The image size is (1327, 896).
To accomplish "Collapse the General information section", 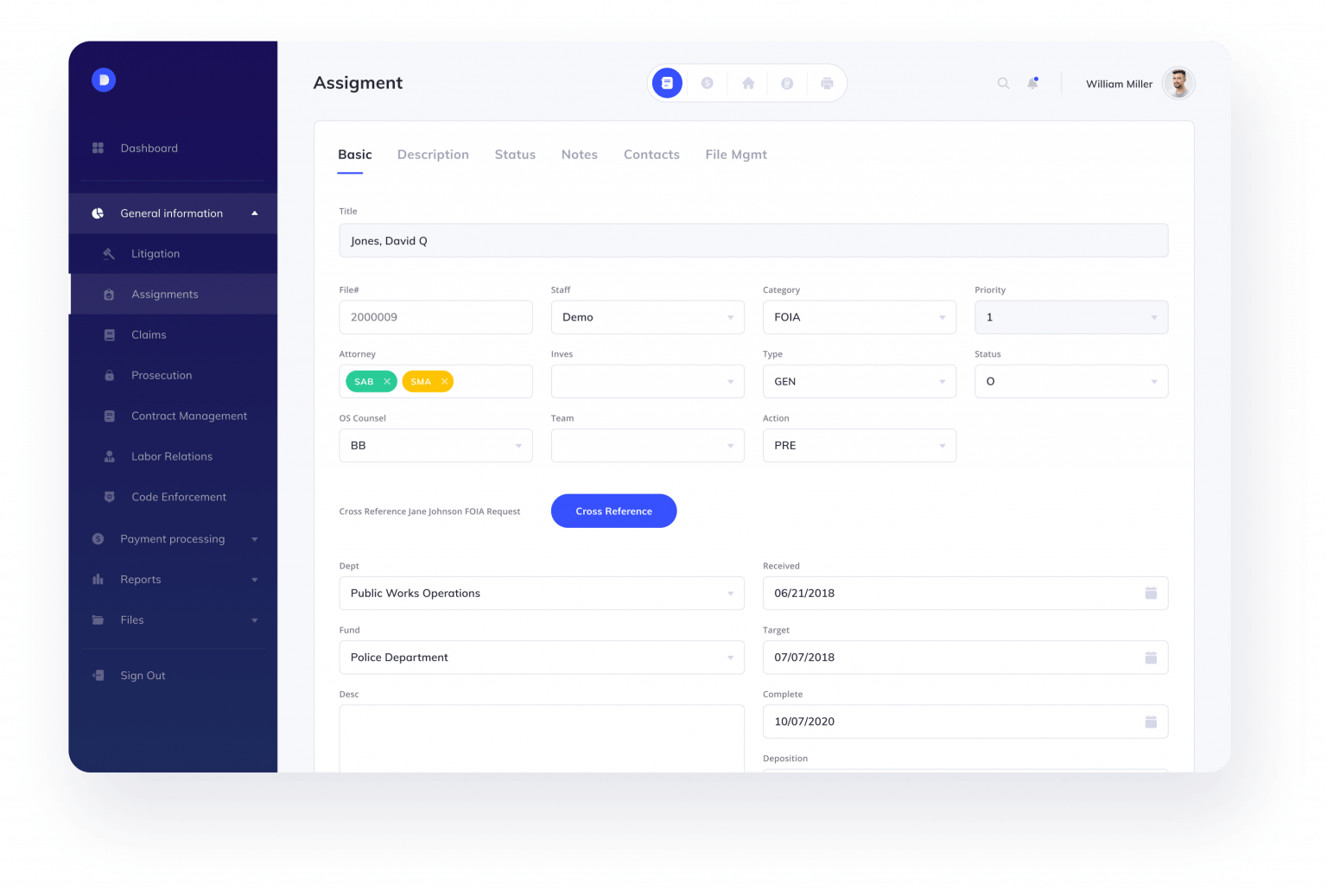I will click(x=254, y=213).
